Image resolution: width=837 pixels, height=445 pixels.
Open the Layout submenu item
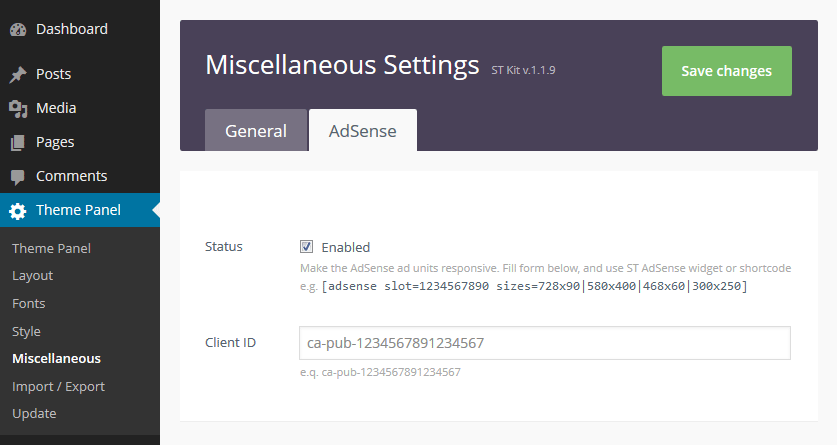coord(32,276)
